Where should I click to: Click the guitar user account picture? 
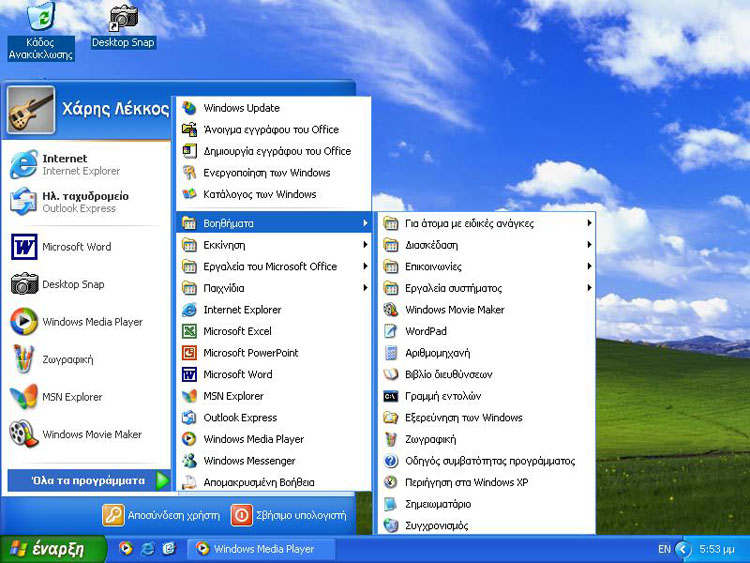click(x=31, y=110)
